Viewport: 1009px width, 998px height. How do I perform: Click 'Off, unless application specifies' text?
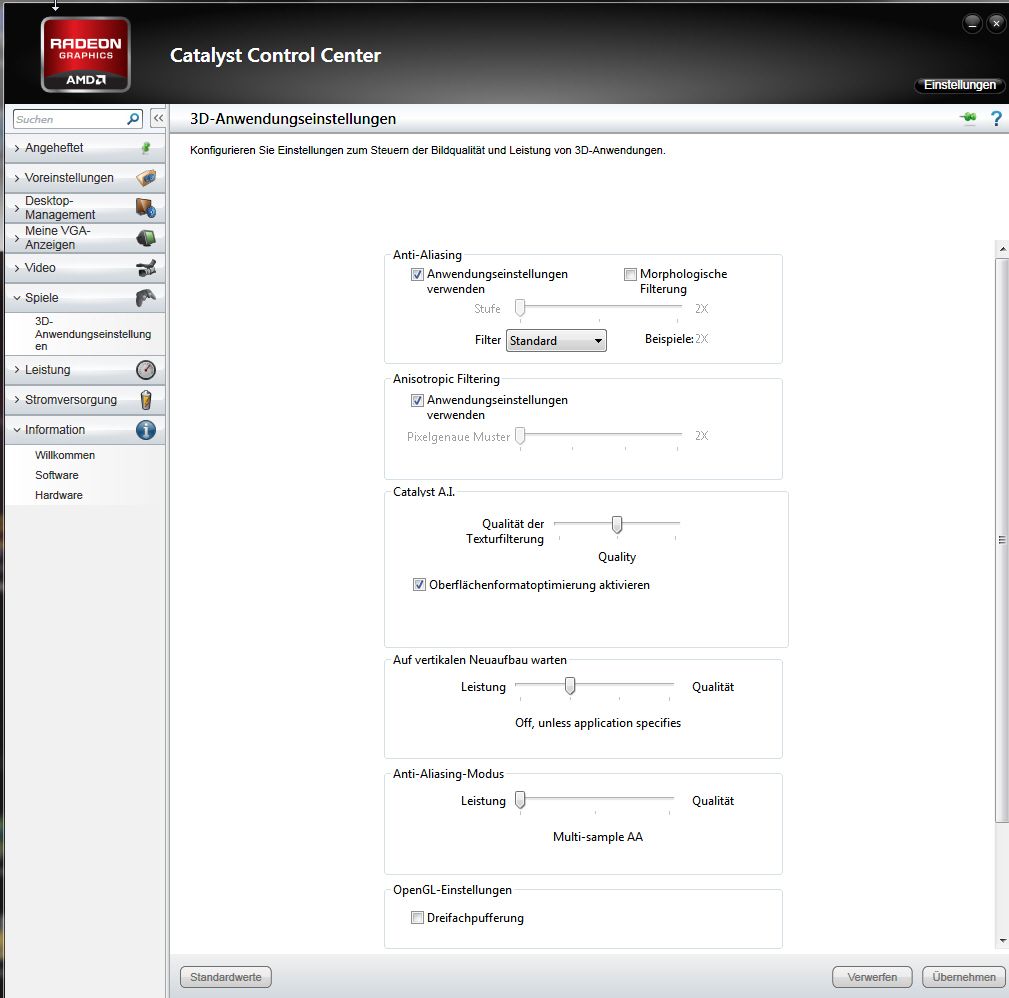tap(598, 723)
